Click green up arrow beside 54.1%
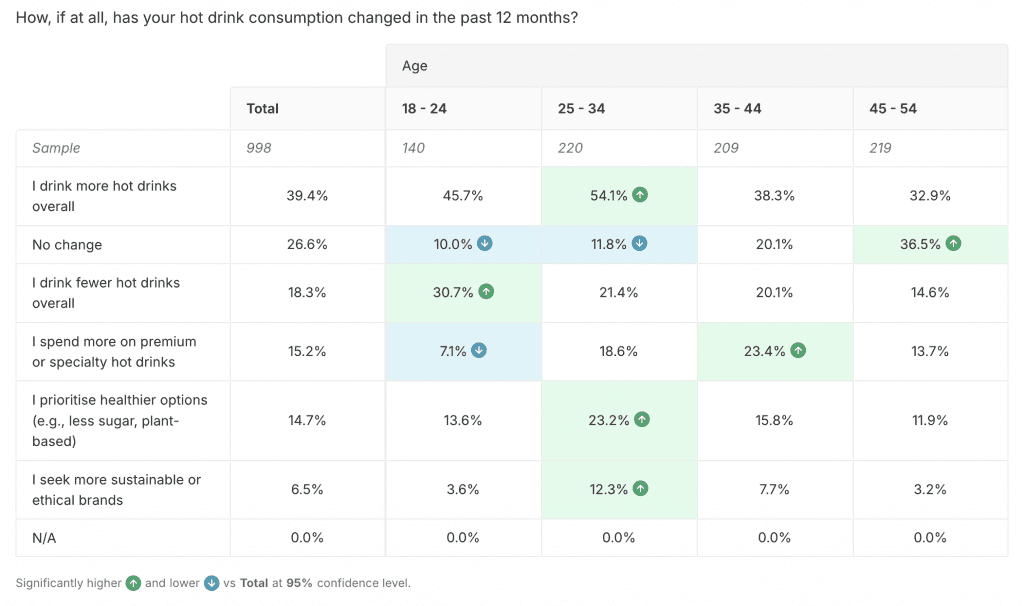This screenshot has width=1024, height=606. pyautogui.click(x=640, y=195)
